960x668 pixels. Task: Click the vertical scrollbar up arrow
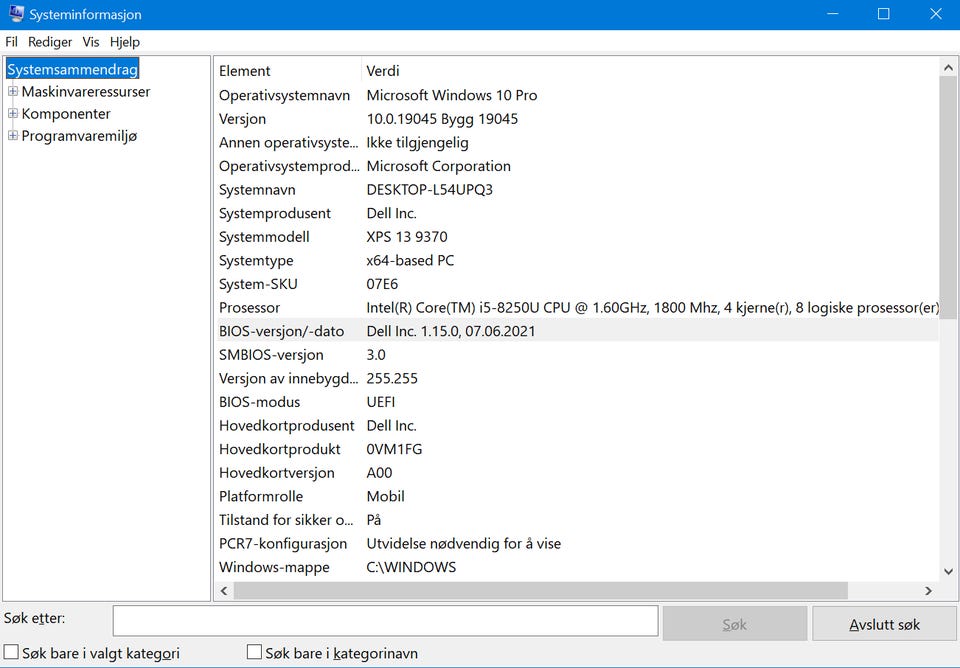pos(948,68)
